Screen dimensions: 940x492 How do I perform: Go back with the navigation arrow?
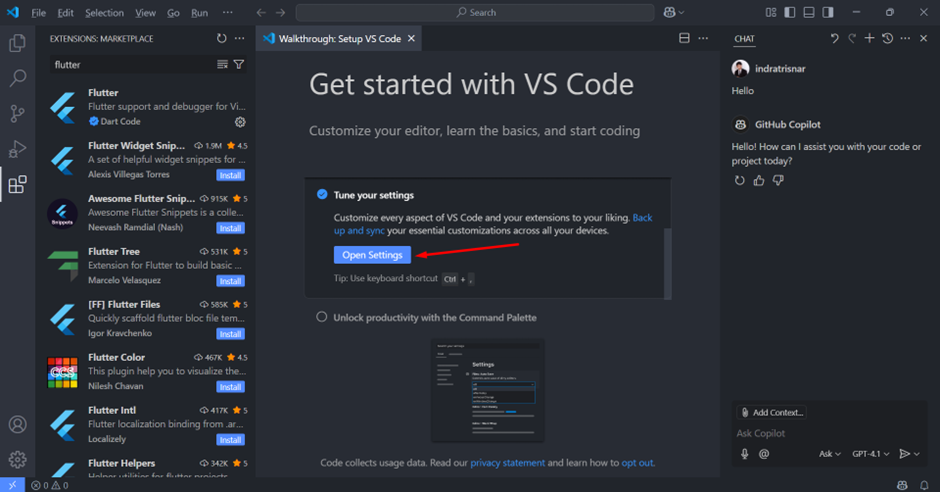click(x=261, y=13)
